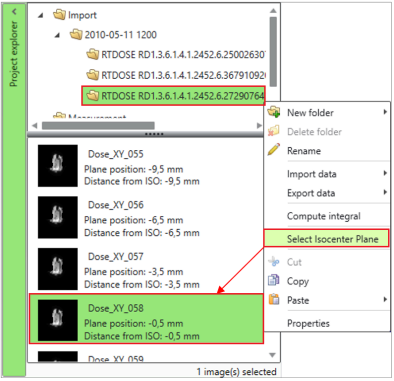
Task: Expand Paste submenu arrow
Action: [385, 299]
